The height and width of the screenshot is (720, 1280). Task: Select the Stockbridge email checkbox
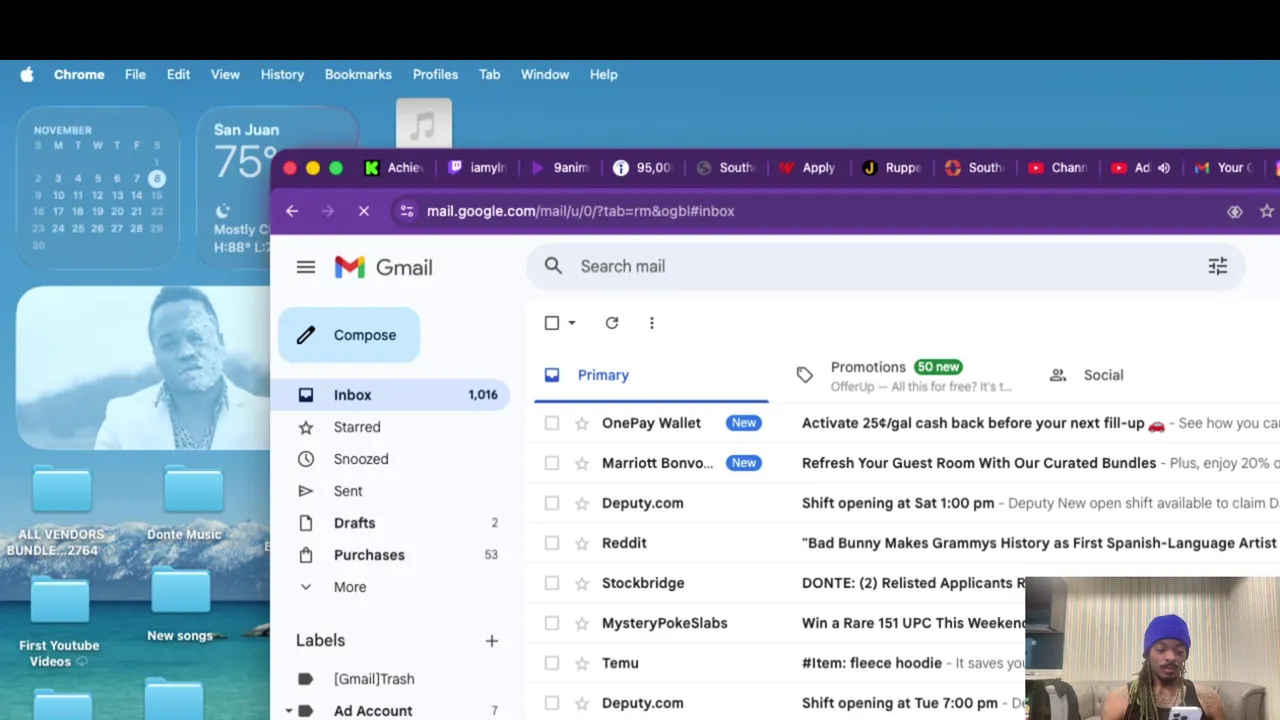point(552,583)
